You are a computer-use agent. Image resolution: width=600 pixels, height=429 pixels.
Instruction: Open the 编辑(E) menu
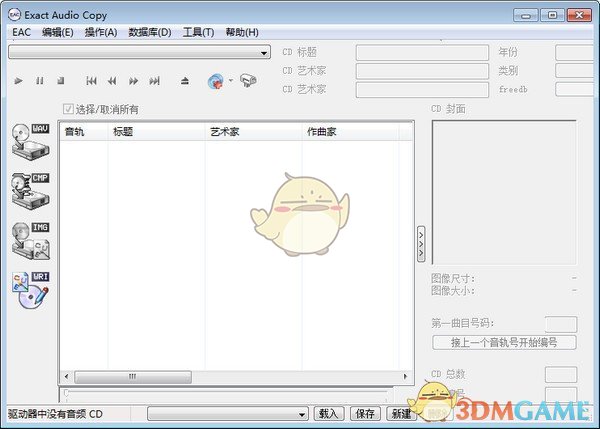tap(57, 32)
